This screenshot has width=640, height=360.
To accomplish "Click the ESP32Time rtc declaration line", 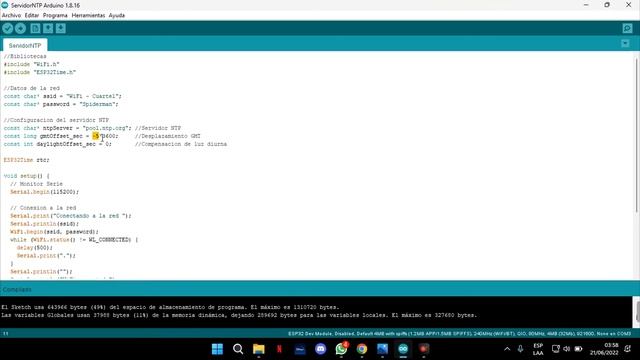I will (27, 160).
